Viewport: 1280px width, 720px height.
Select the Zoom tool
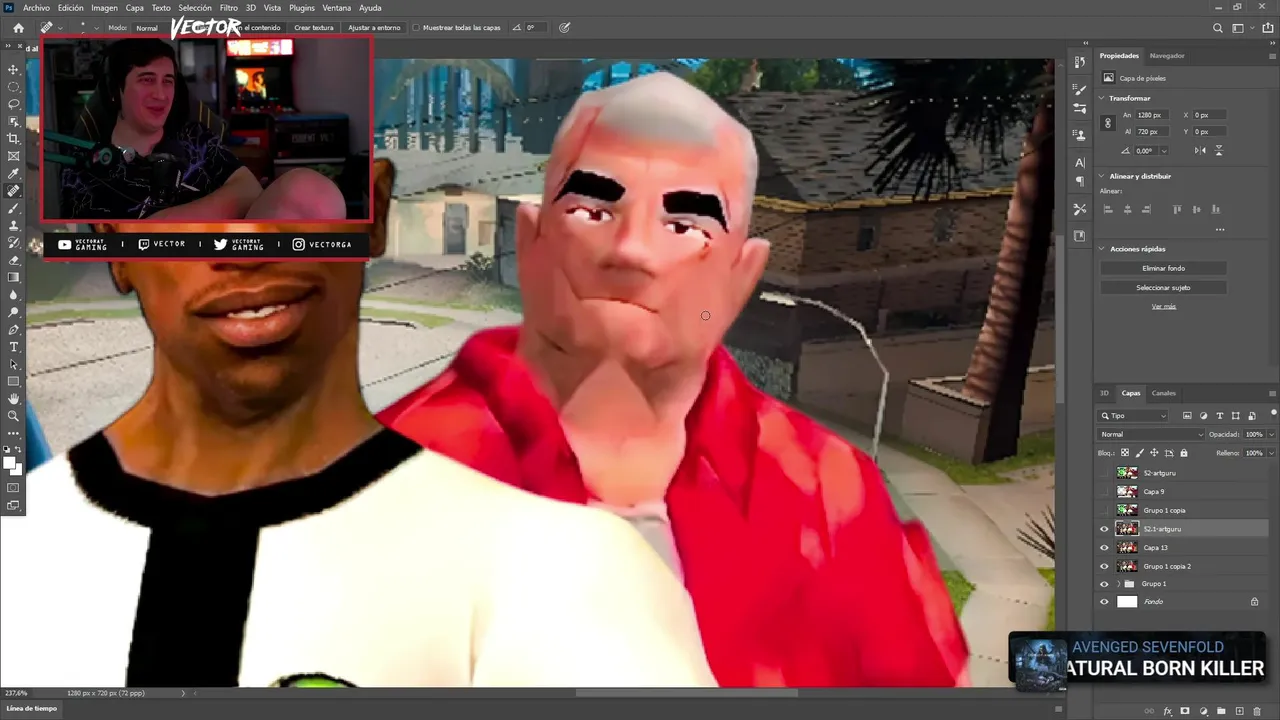14,416
